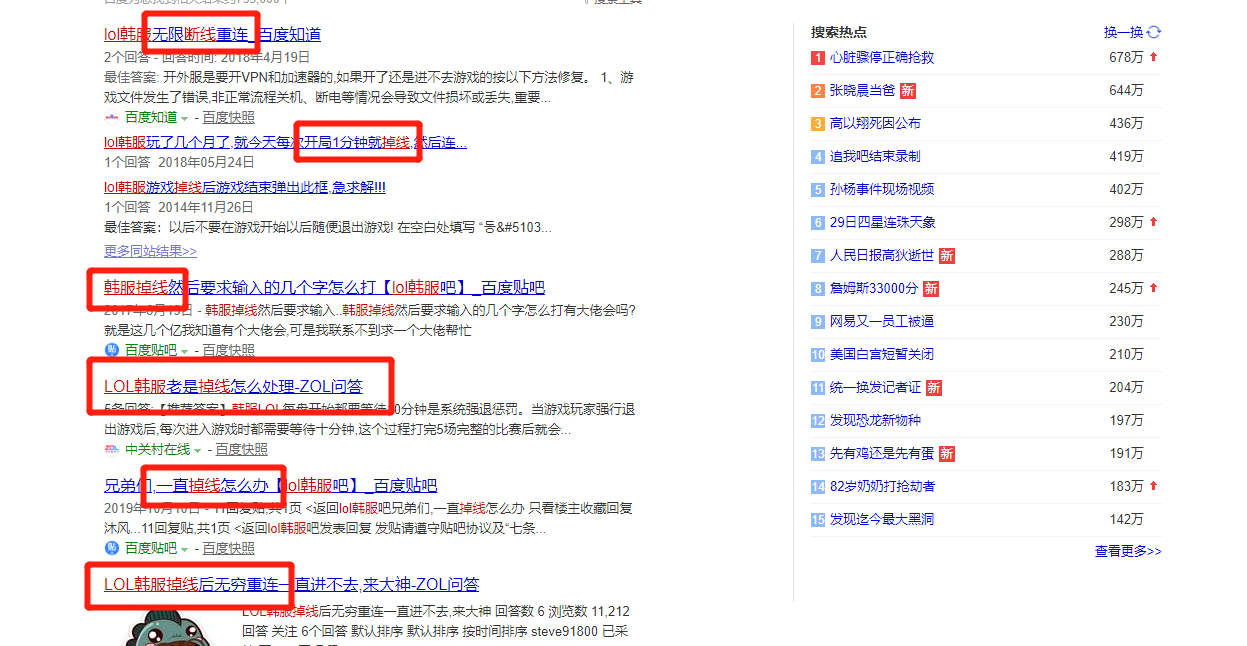
Task: Click the refresh arrows icon beside 换一换
Action: tap(1154, 32)
